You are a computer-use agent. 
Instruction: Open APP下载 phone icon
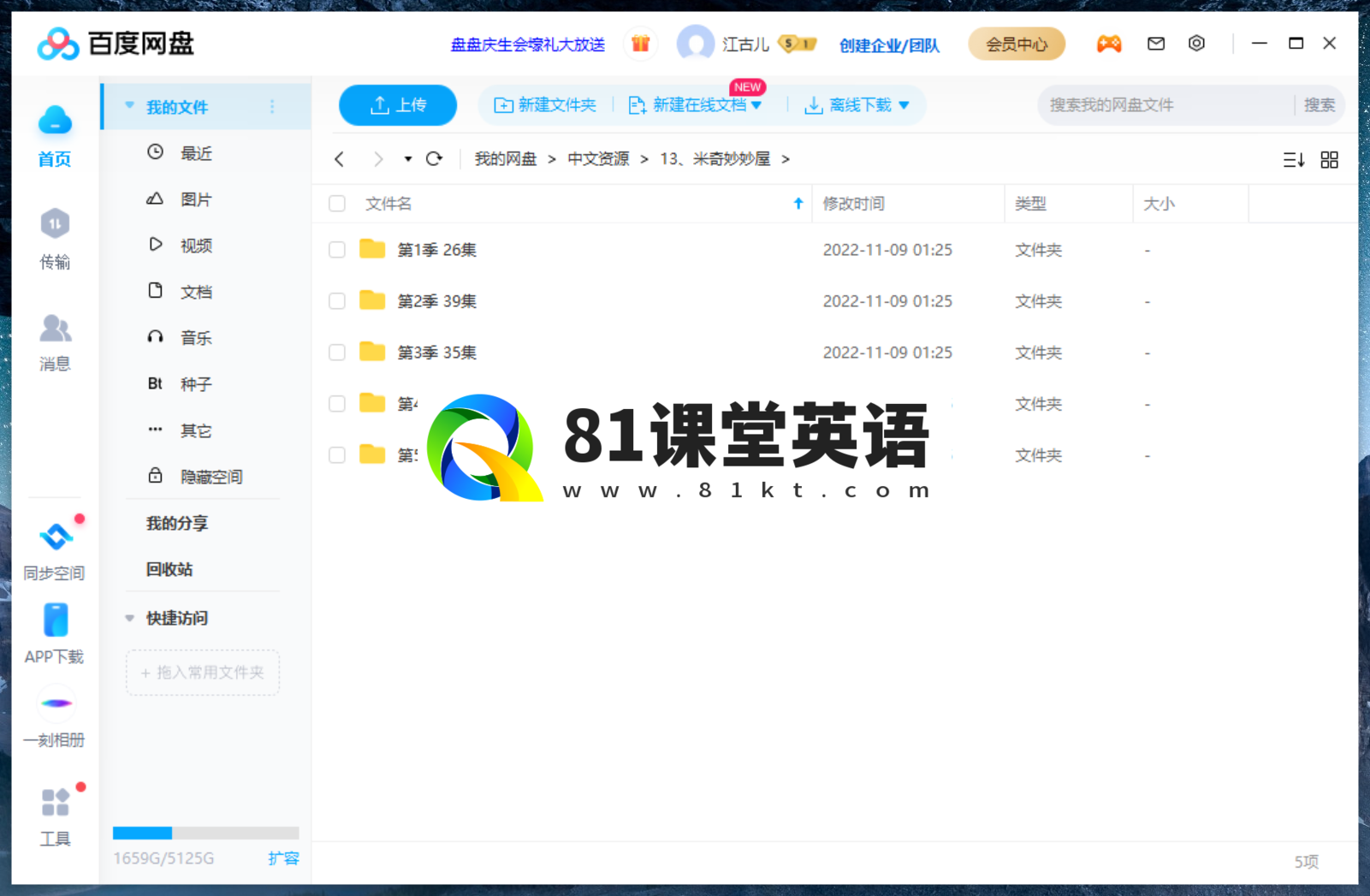tap(56, 620)
